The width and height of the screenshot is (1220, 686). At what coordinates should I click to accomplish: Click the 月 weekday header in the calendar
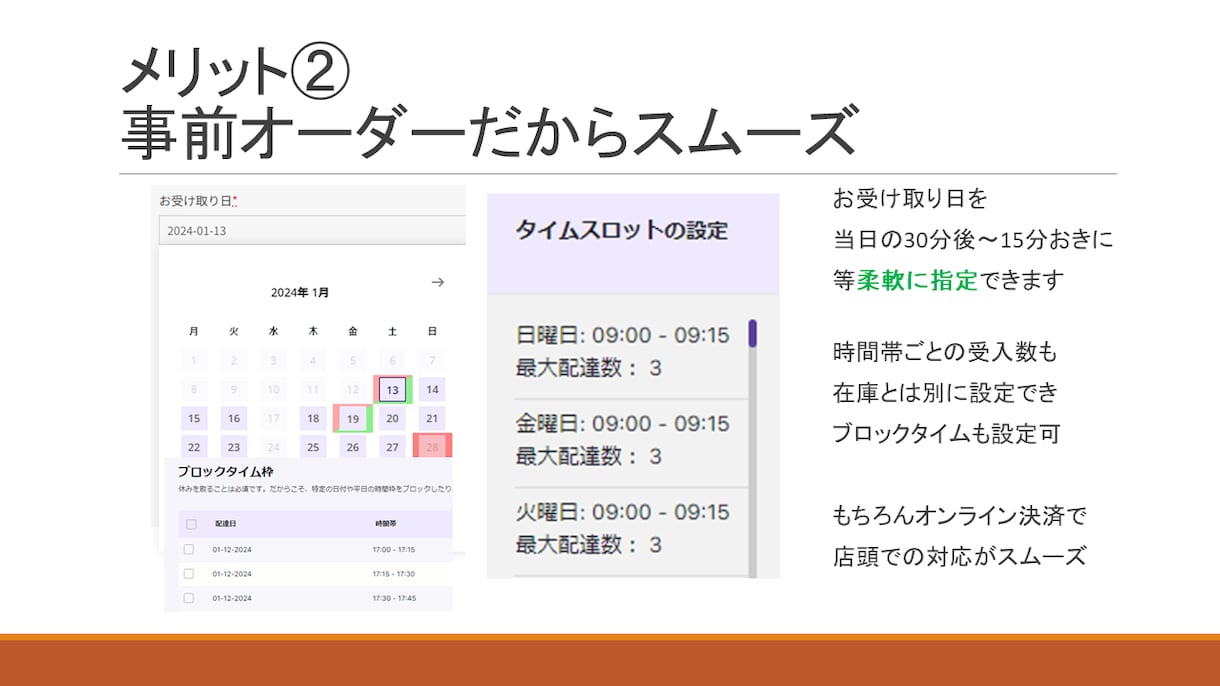pyautogui.click(x=193, y=331)
